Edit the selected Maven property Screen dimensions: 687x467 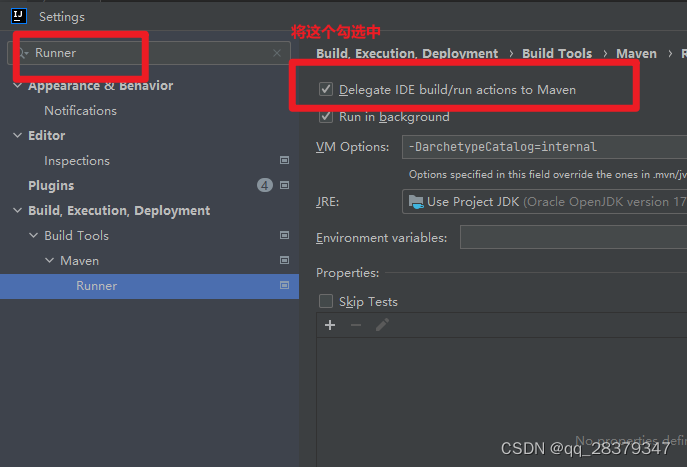coord(382,325)
